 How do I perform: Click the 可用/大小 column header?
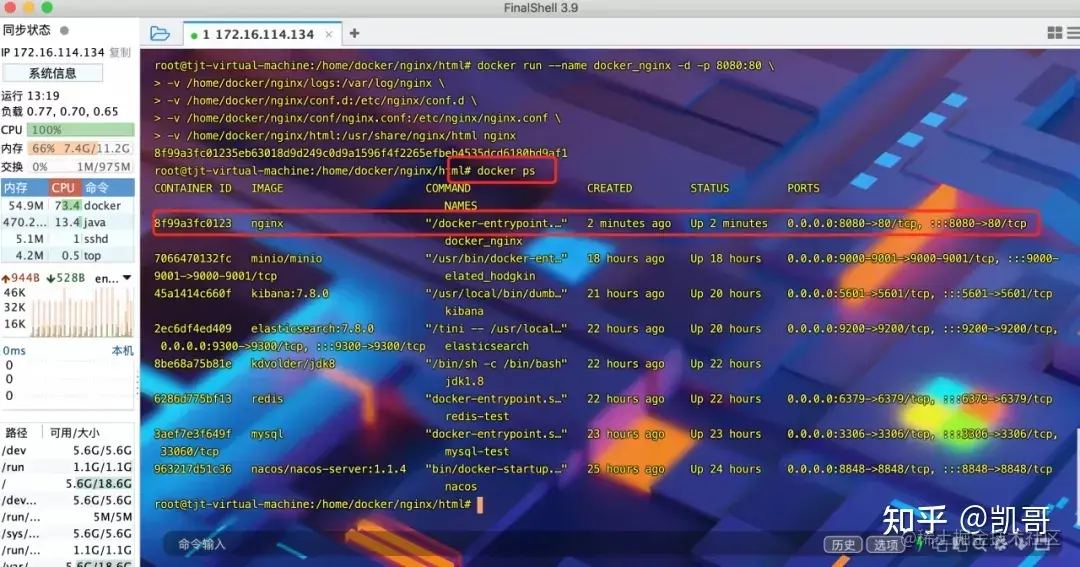(74, 433)
